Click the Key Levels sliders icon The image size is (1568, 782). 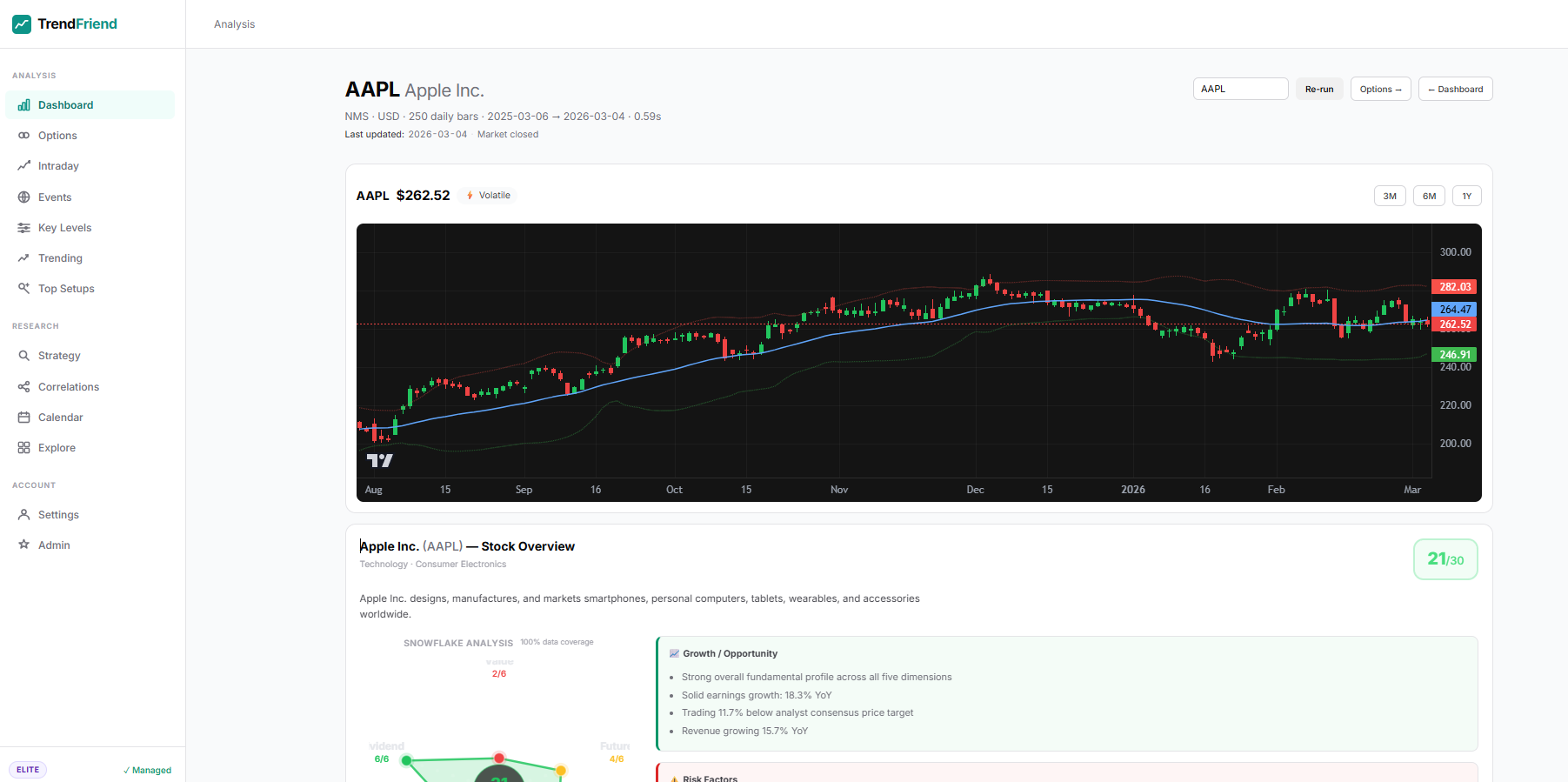[x=23, y=228]
